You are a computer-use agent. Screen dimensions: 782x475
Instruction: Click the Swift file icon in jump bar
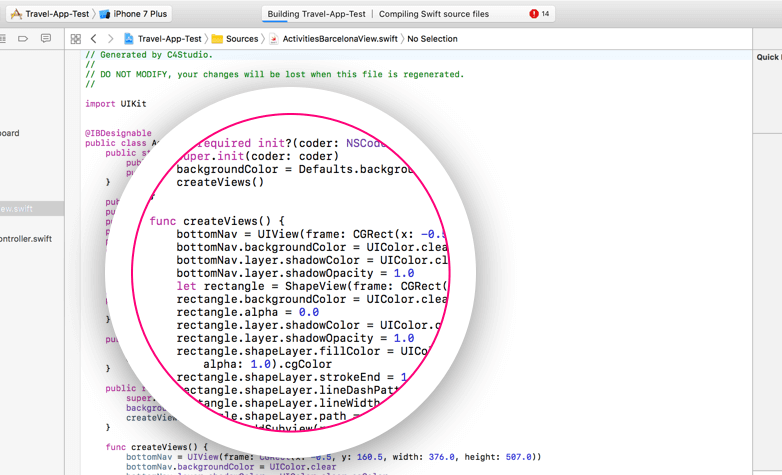tap(273, 38)
